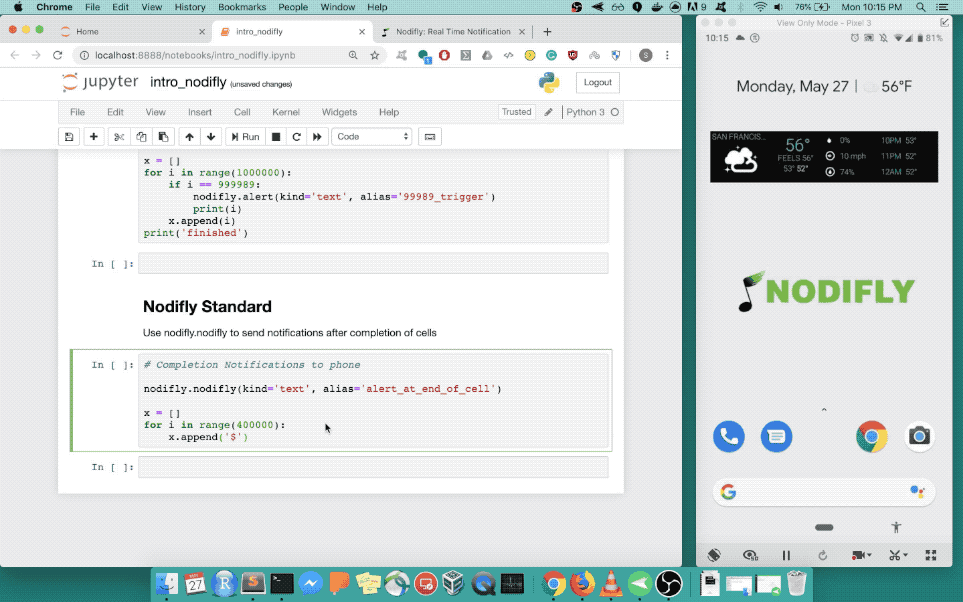Open the Jupyter Cell menu
Screen dimensions: 963x602
coord(242,112)
